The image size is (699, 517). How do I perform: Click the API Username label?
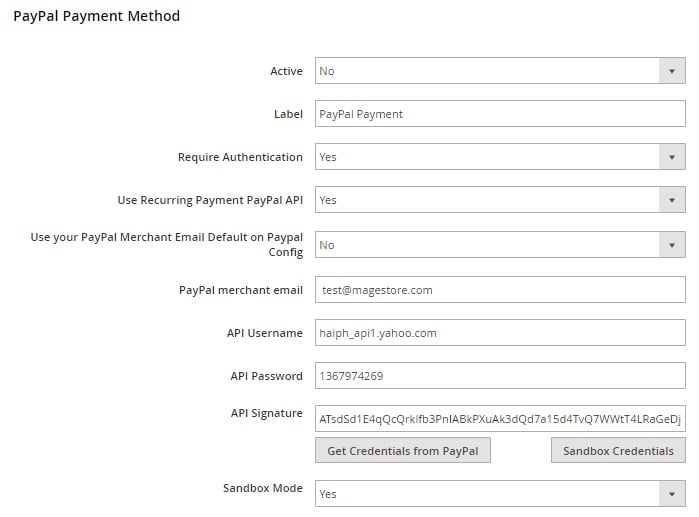coord(265,333)
